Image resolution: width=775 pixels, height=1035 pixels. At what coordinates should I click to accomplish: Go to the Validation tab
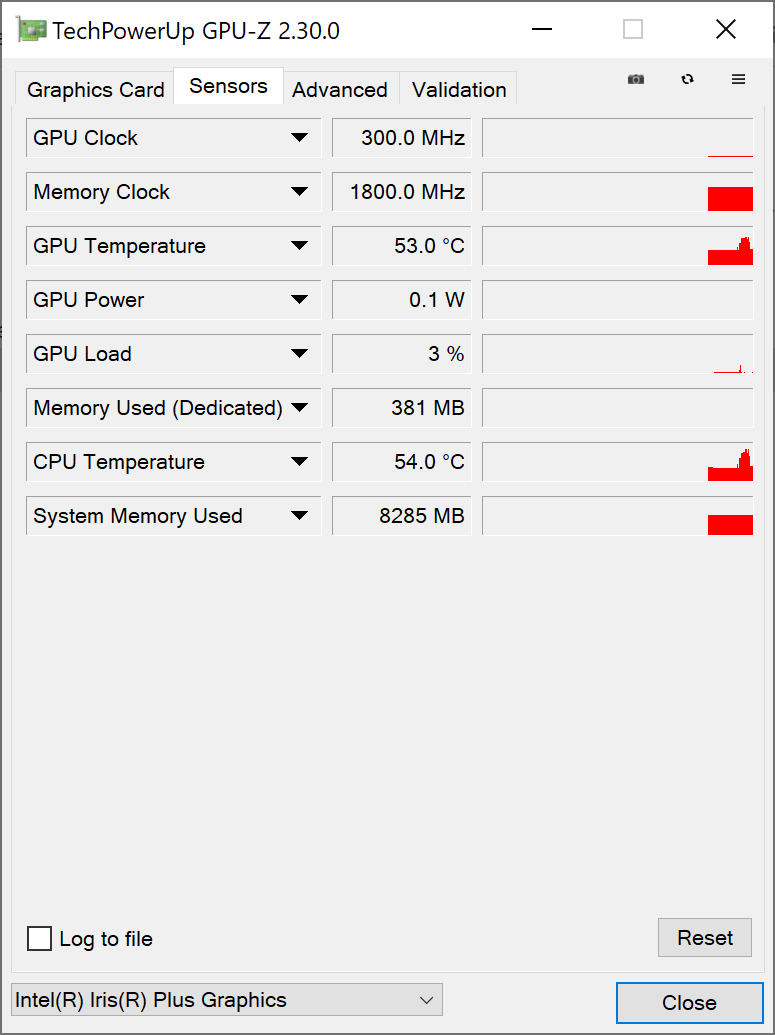459,90
